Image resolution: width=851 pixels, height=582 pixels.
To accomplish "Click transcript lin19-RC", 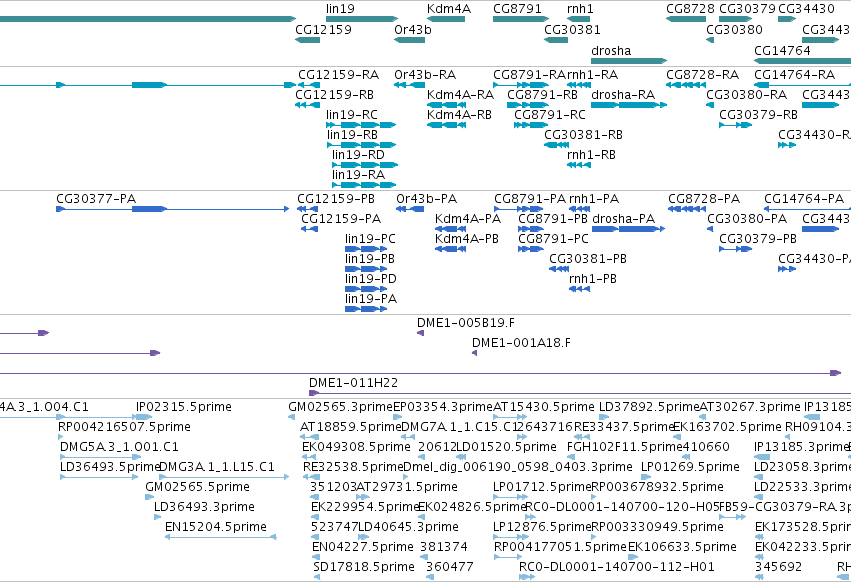I will click(x=361, y=125).
